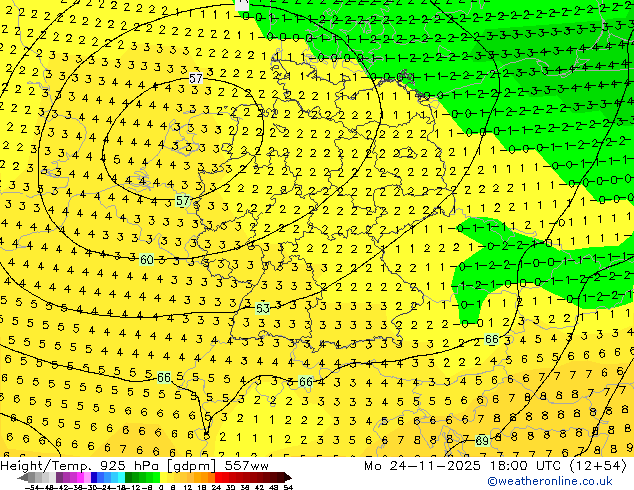The width and height of the screenshot is (634, 490).
Task: Select the 'Height/Temp. 925 hPa [gdpm] 557ww' title
Action: pyautogui.click(x=134, y=466)
